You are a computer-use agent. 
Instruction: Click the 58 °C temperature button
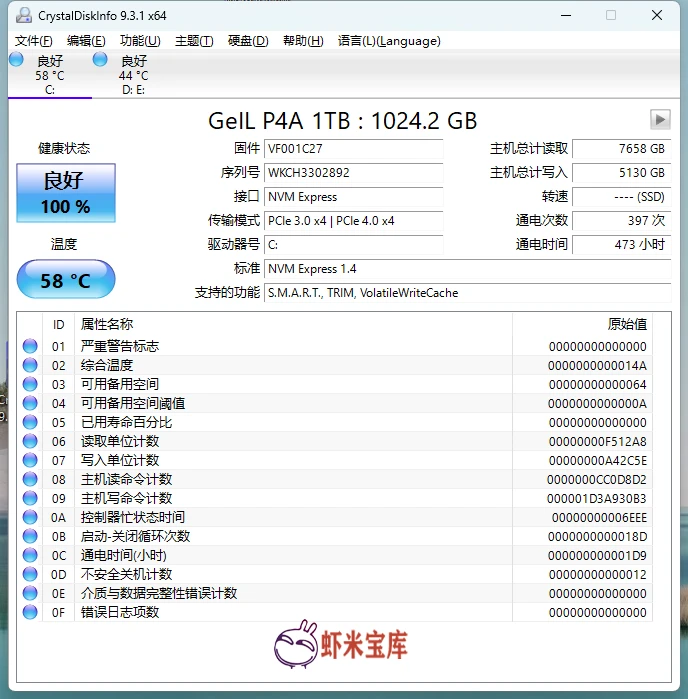click(x=66, y=280)
